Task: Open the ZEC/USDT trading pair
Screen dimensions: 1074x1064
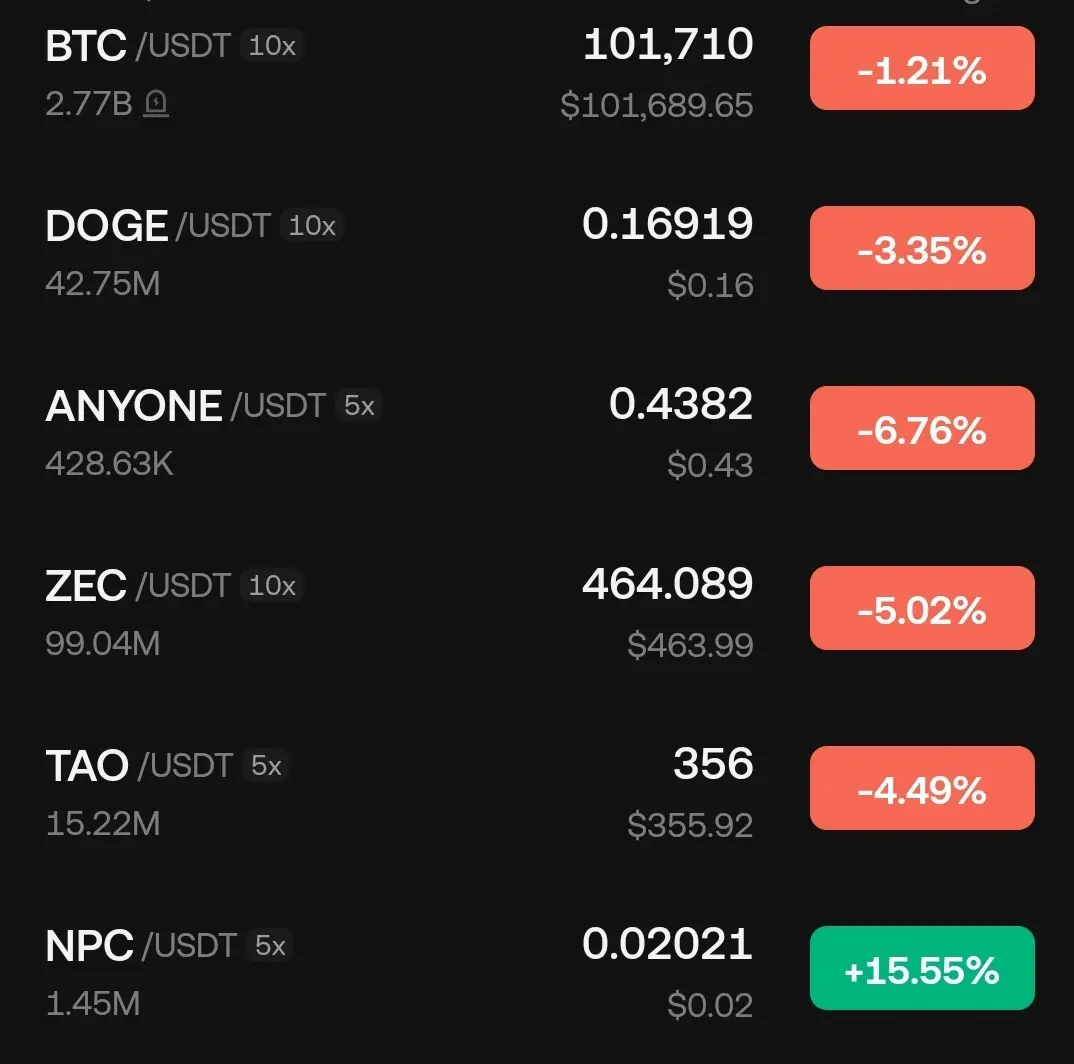Action: (x=537, y=610)
